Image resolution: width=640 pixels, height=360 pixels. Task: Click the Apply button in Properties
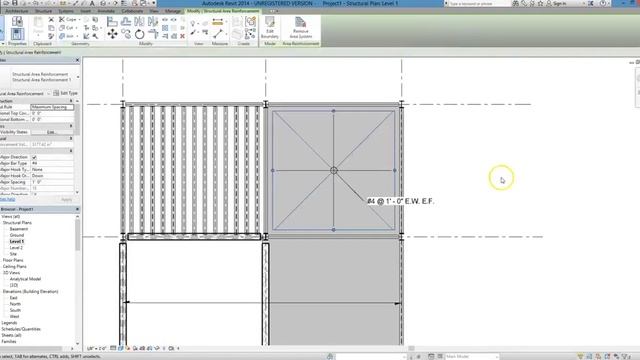point(66,200)
